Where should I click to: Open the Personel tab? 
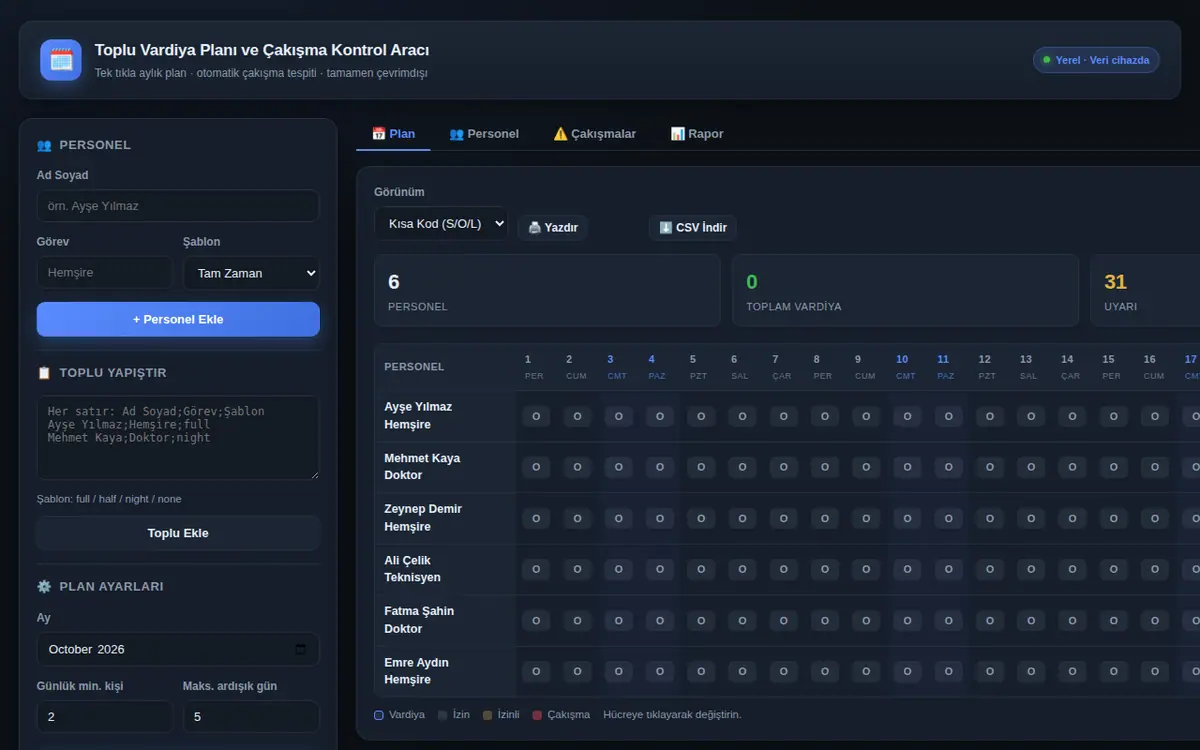484,134
